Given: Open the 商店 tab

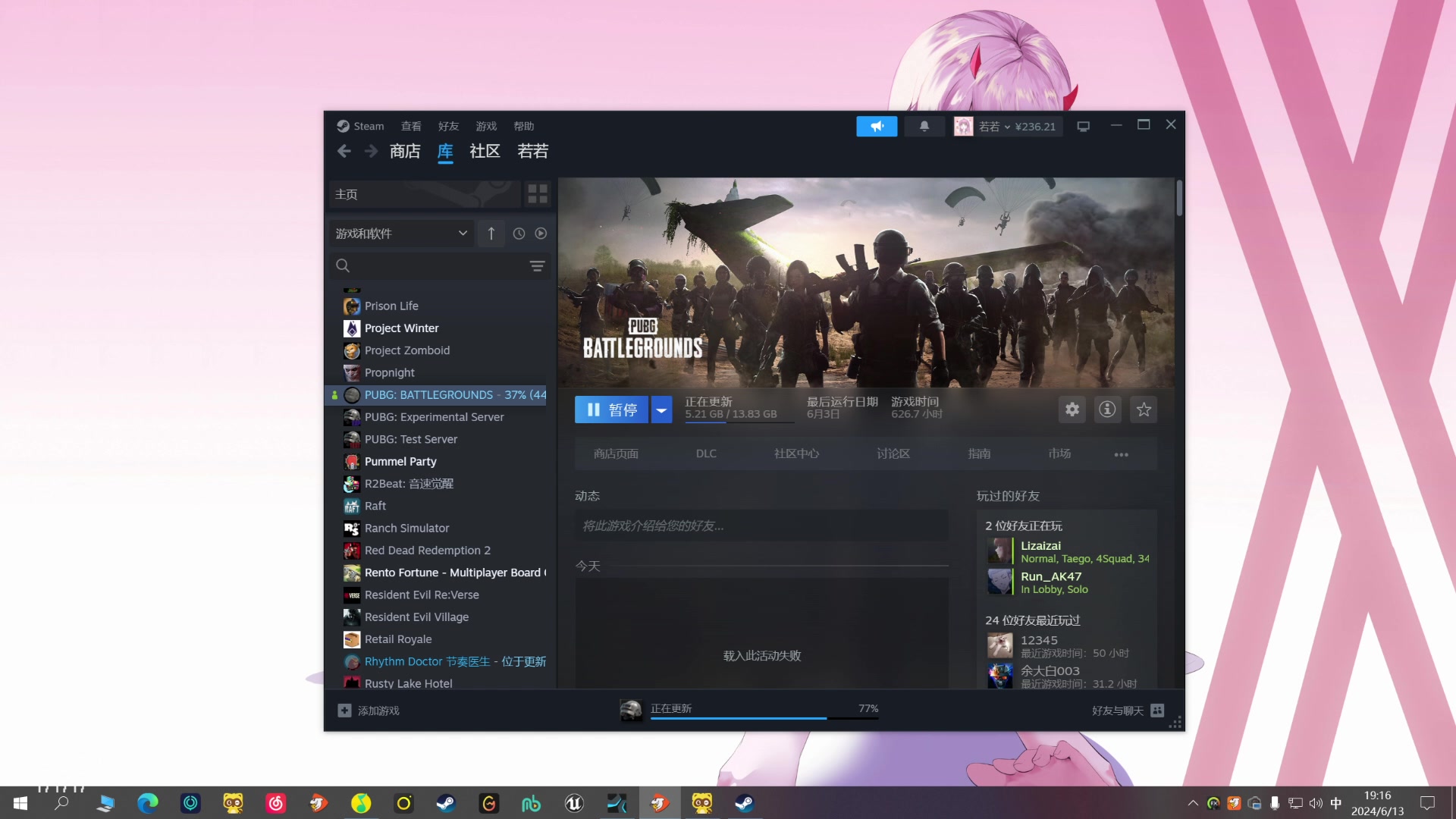Looking at the screenshot, I should tap(405, 151).
